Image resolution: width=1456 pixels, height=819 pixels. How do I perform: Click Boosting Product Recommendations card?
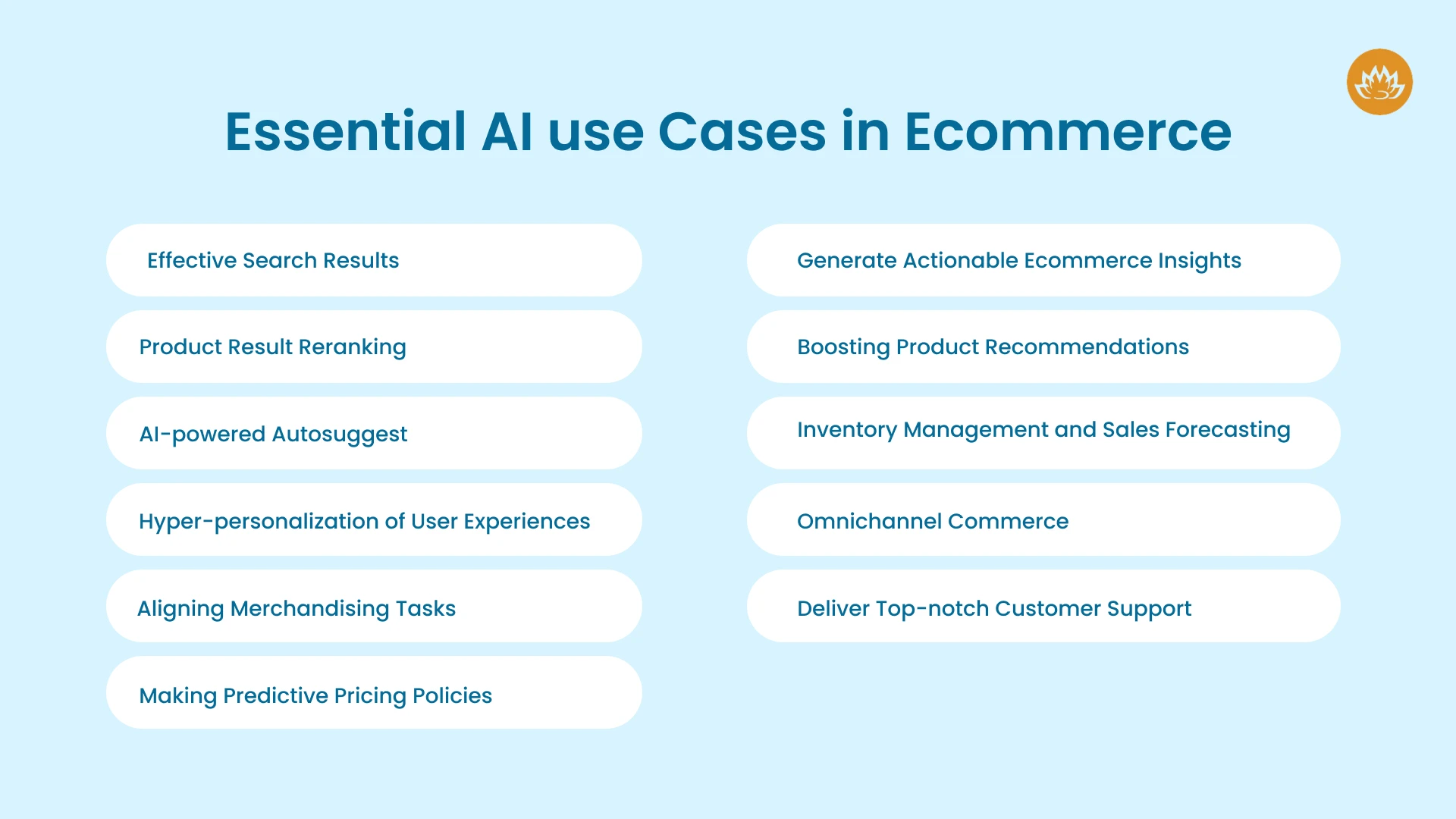click(x=1050, y=346)
